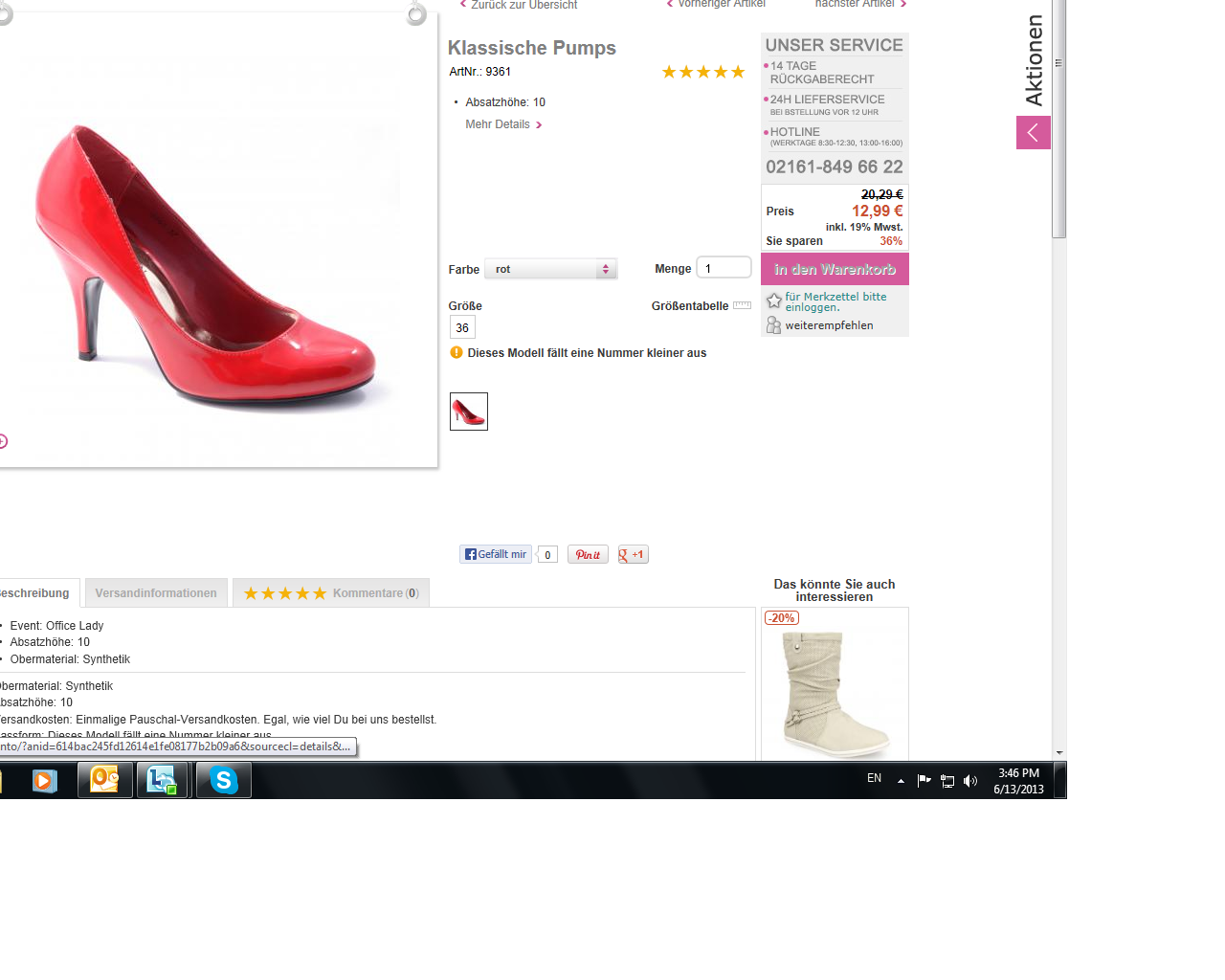Open Outlook from the taskbar
The width and height of the screenshot is (1225, 980).
click(104, 780)
